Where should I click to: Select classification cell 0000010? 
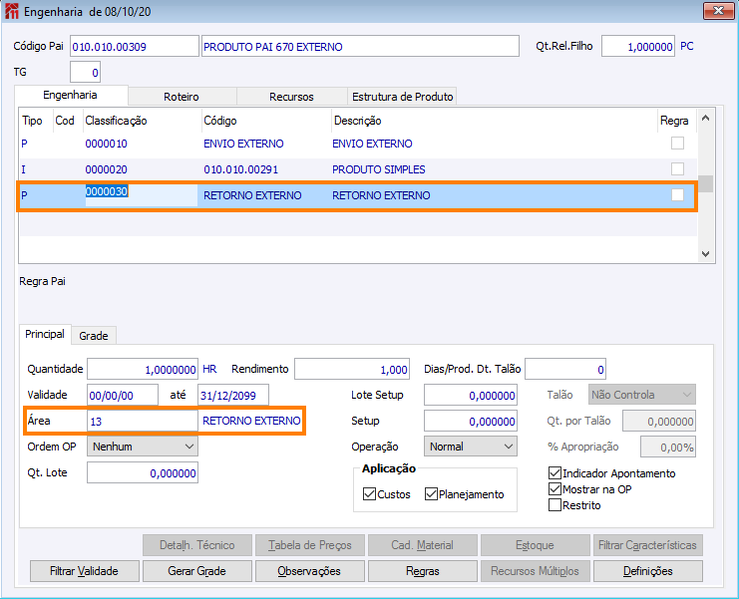tap(106, 144)
